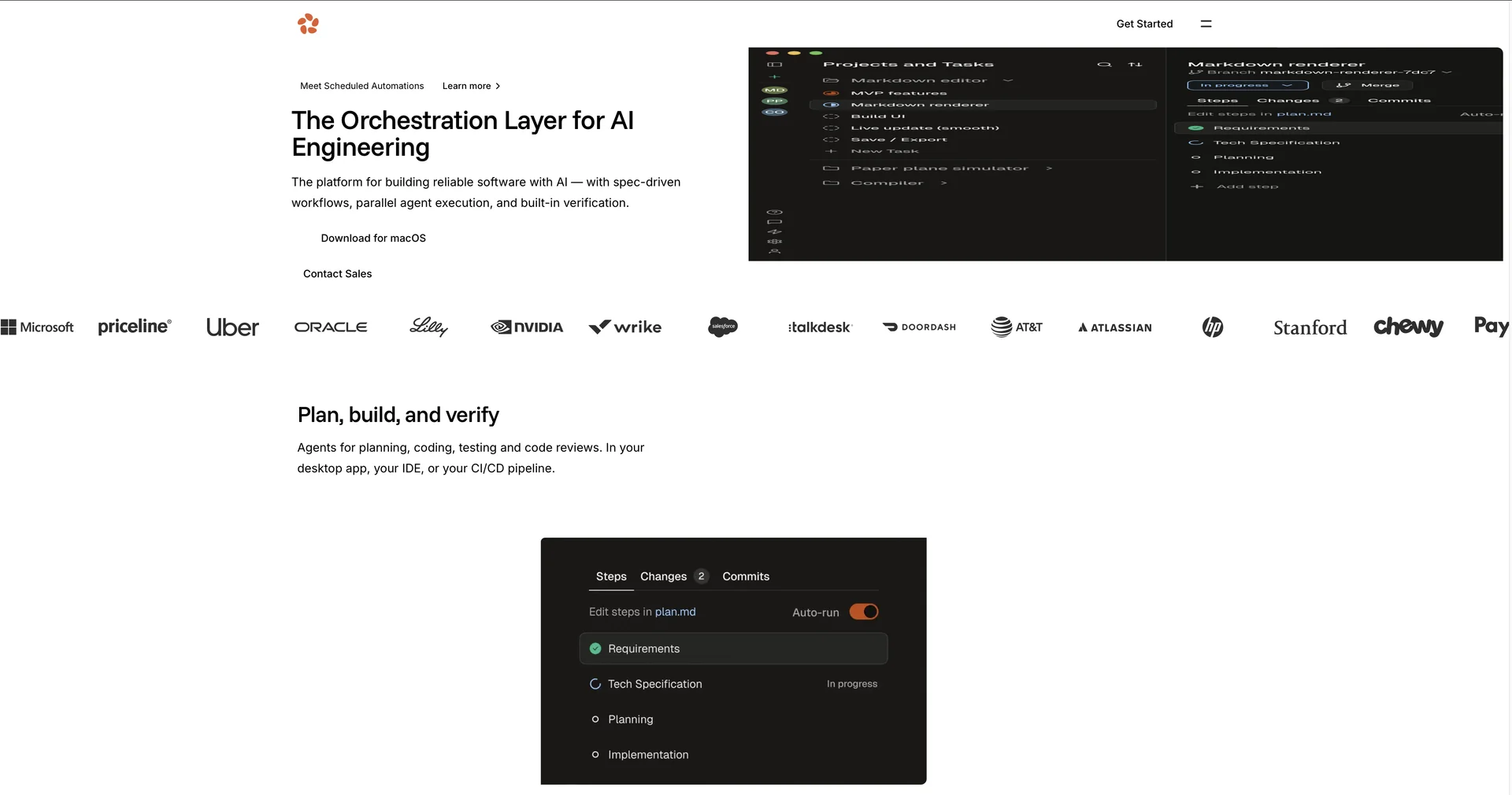
Task: Select the PP project badge in sidebar
Action: click(x=775, y=101)
